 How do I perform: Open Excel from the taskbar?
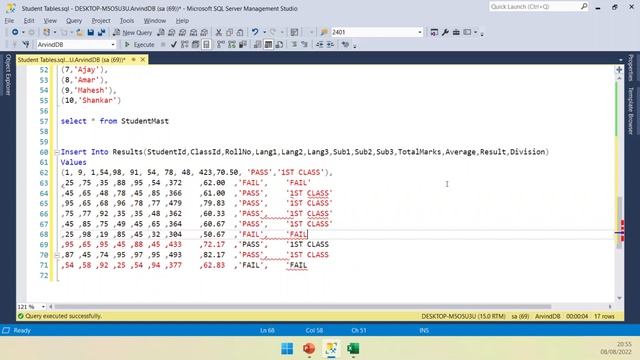353,349
